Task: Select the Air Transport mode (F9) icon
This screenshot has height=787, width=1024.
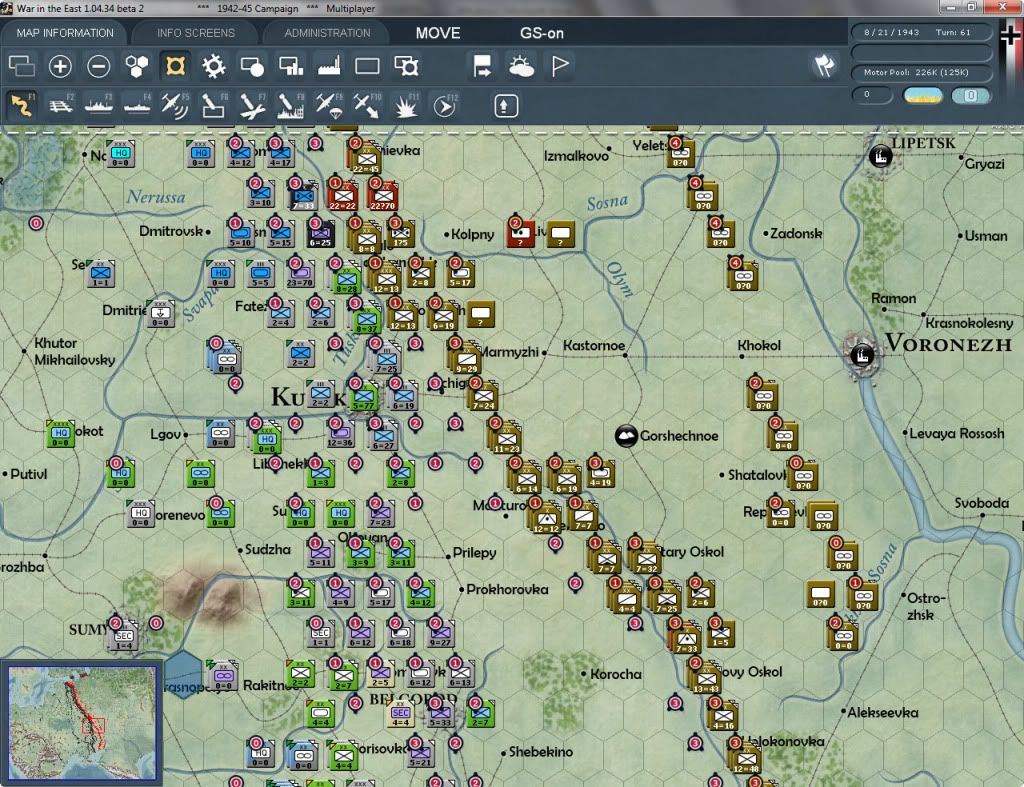Action: point(328,105)
